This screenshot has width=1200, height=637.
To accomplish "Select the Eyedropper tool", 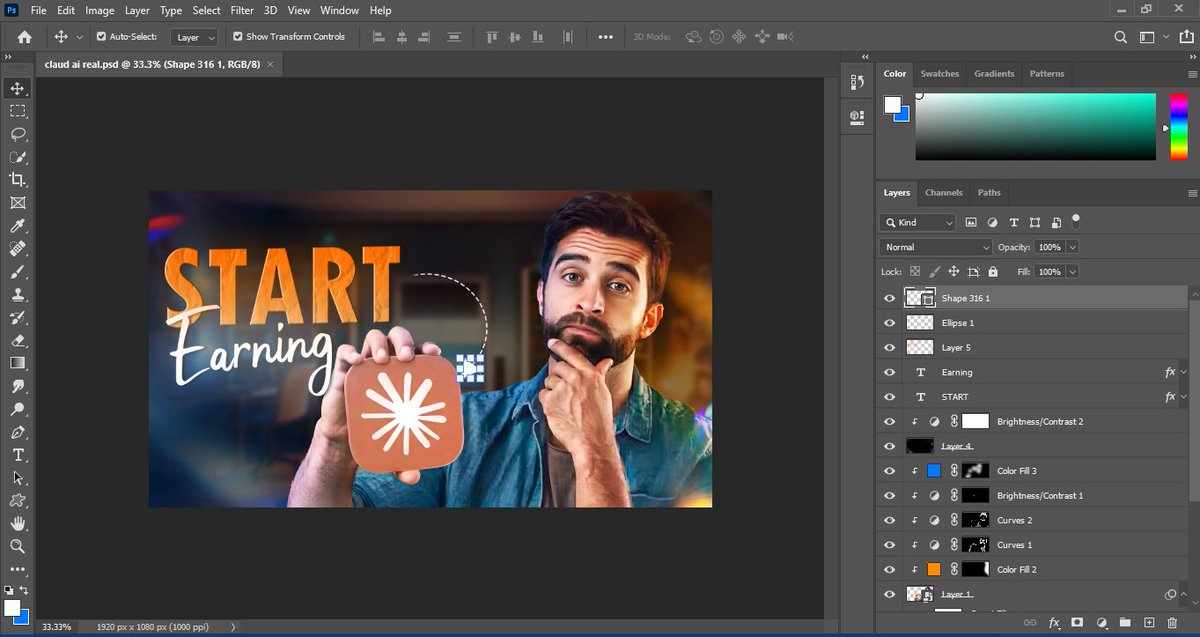I will 17,226.
